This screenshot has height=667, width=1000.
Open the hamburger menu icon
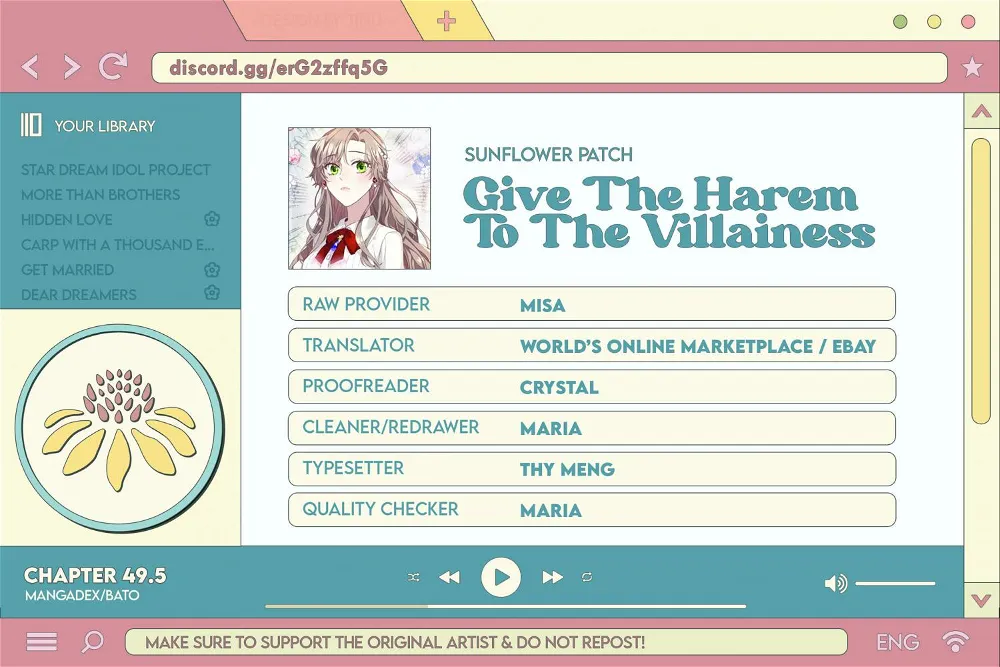[41, 641]
